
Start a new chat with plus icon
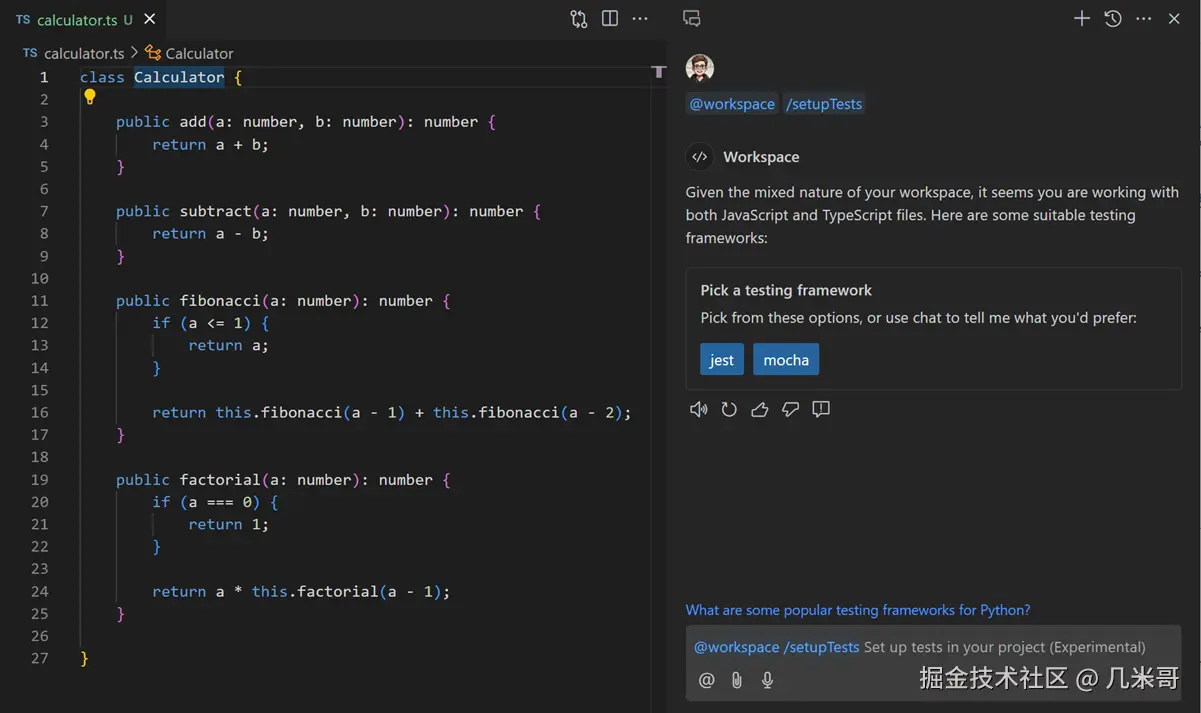pos(1082,19)
